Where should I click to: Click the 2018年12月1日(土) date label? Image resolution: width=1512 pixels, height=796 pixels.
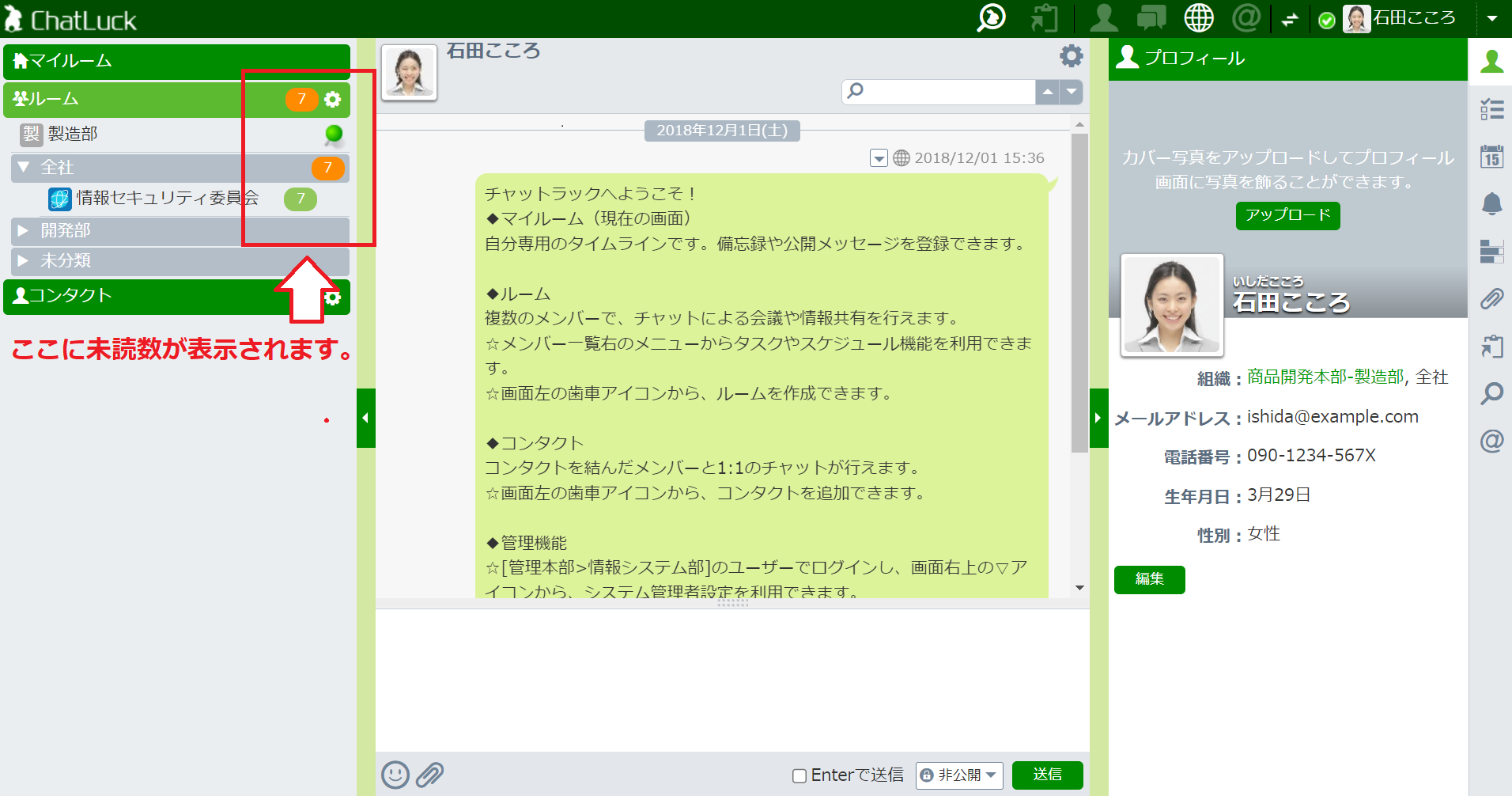point(722,131)
